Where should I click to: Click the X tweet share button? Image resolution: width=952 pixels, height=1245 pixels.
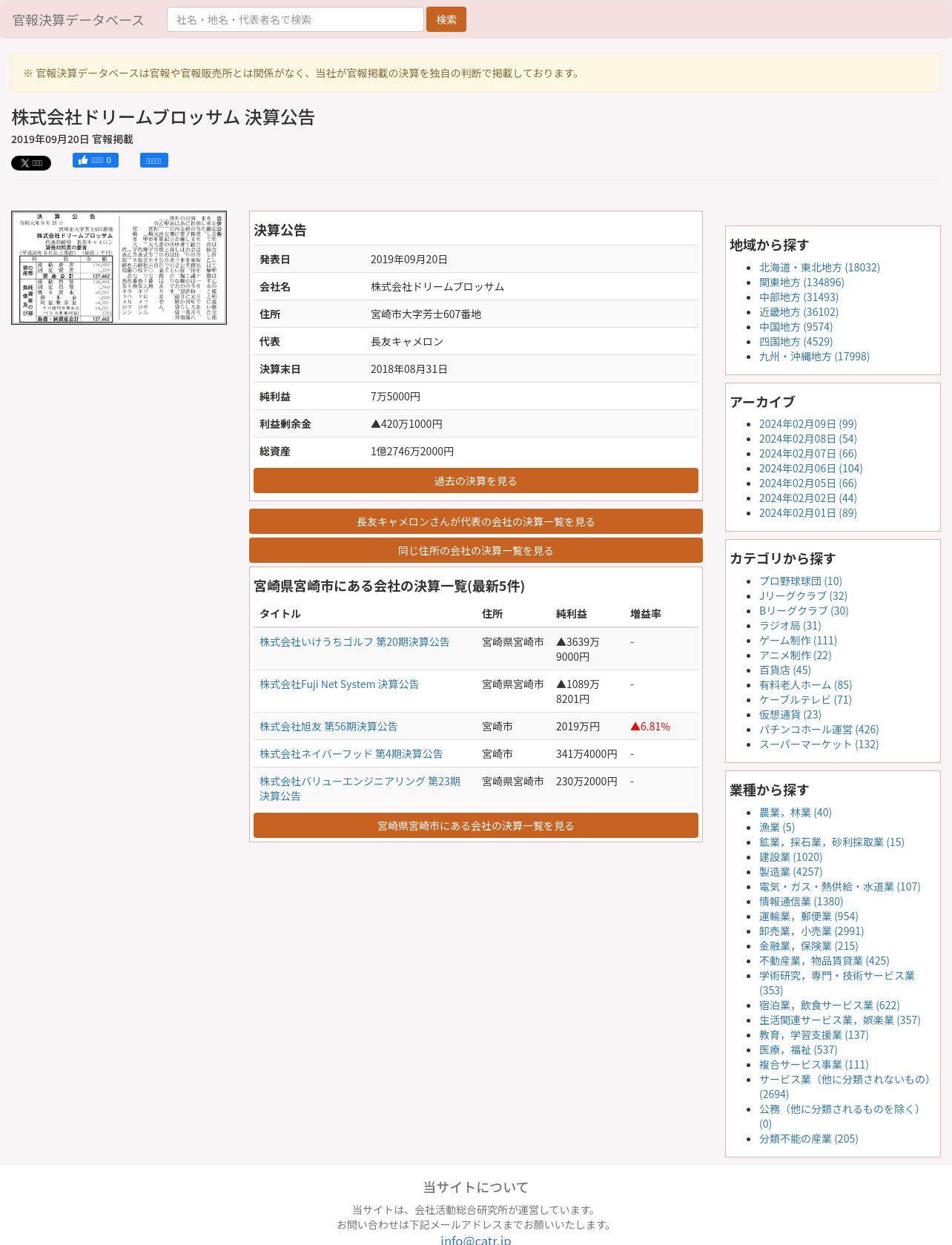pyautogui.click(x=31, y=163)
